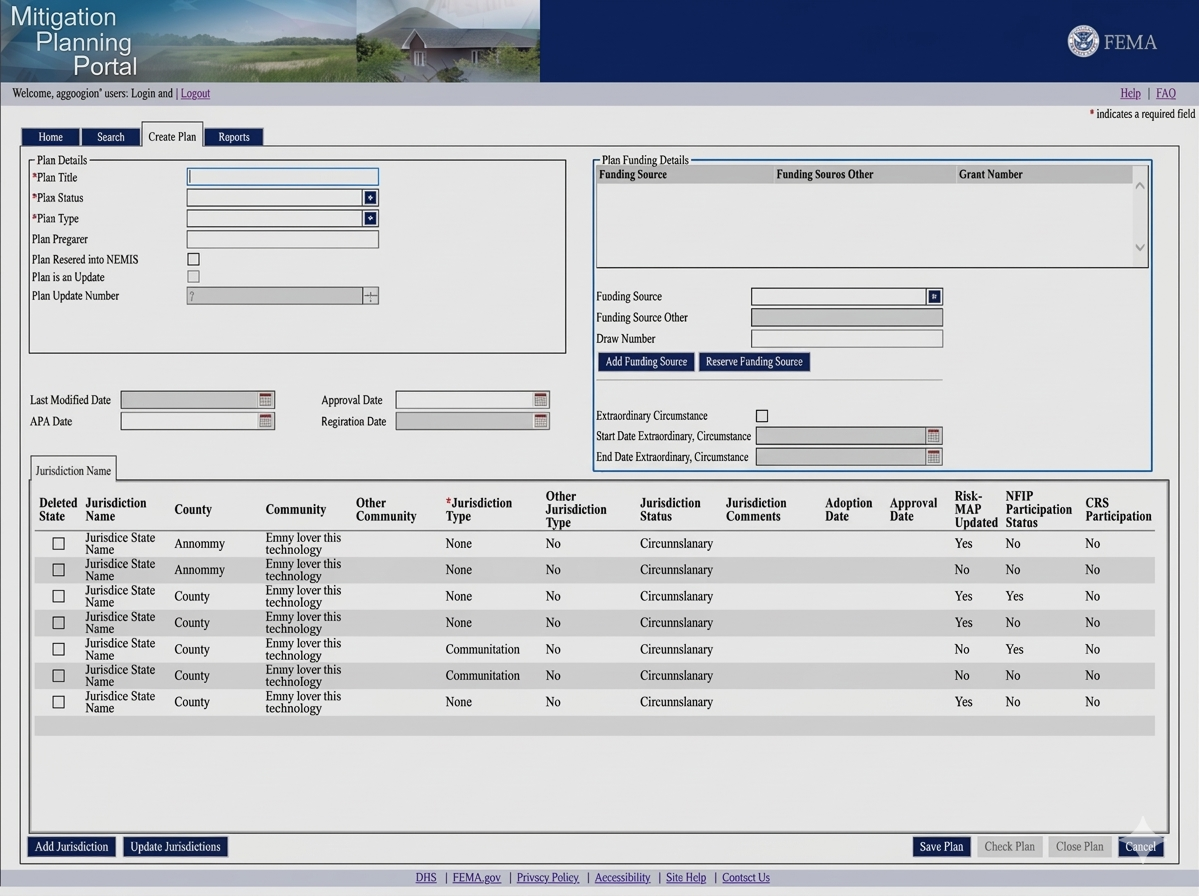Viewport: 1199px width, 896px height.
Task: Expand the Plan Status dropdown
Action: point(370,198)
